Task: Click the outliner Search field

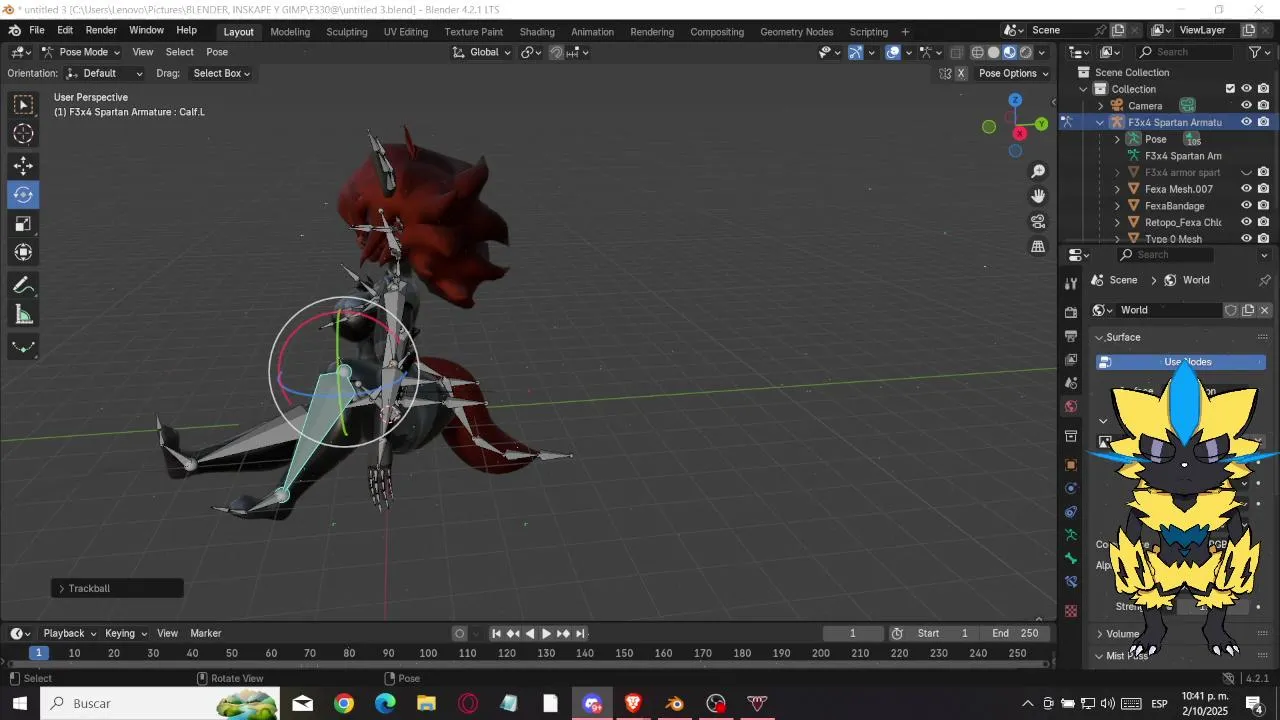Action: tap(1185, 52)
